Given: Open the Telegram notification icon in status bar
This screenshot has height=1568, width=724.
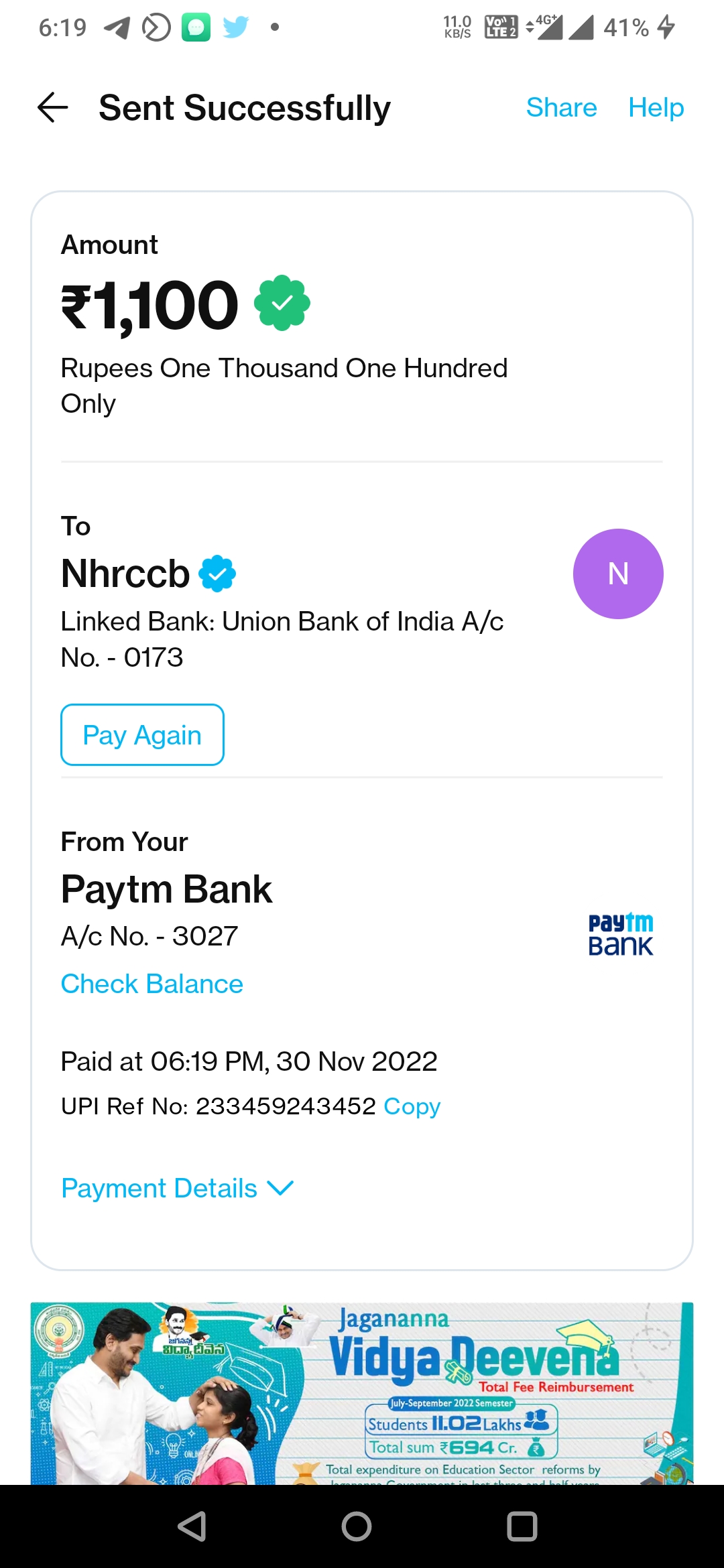Looking at the screenshot, I should (117, 27).
